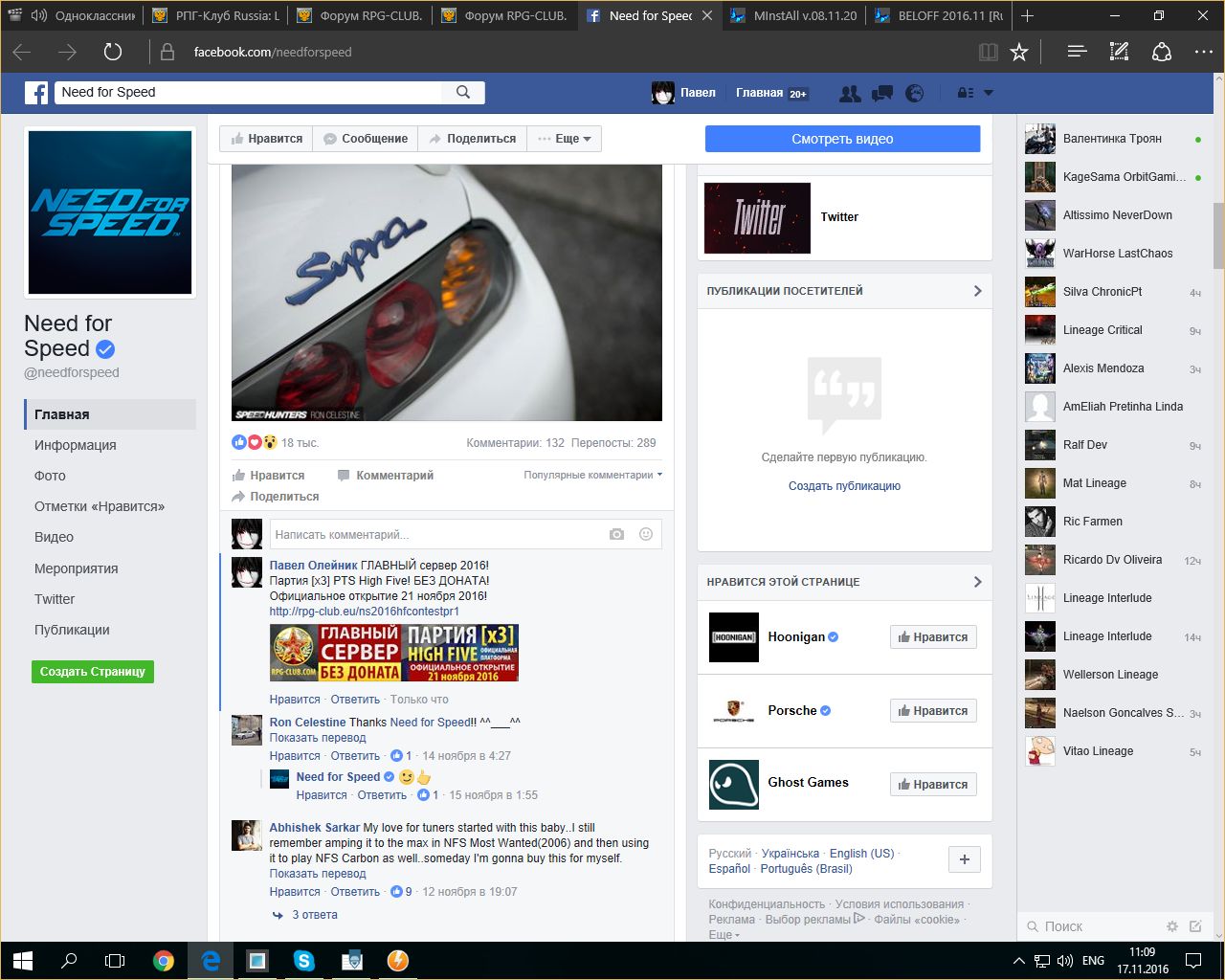Image resolution: width=1225 pixels, height=980 pixels.
Task: Insert emoji in comment field
Action: [646, 534]
